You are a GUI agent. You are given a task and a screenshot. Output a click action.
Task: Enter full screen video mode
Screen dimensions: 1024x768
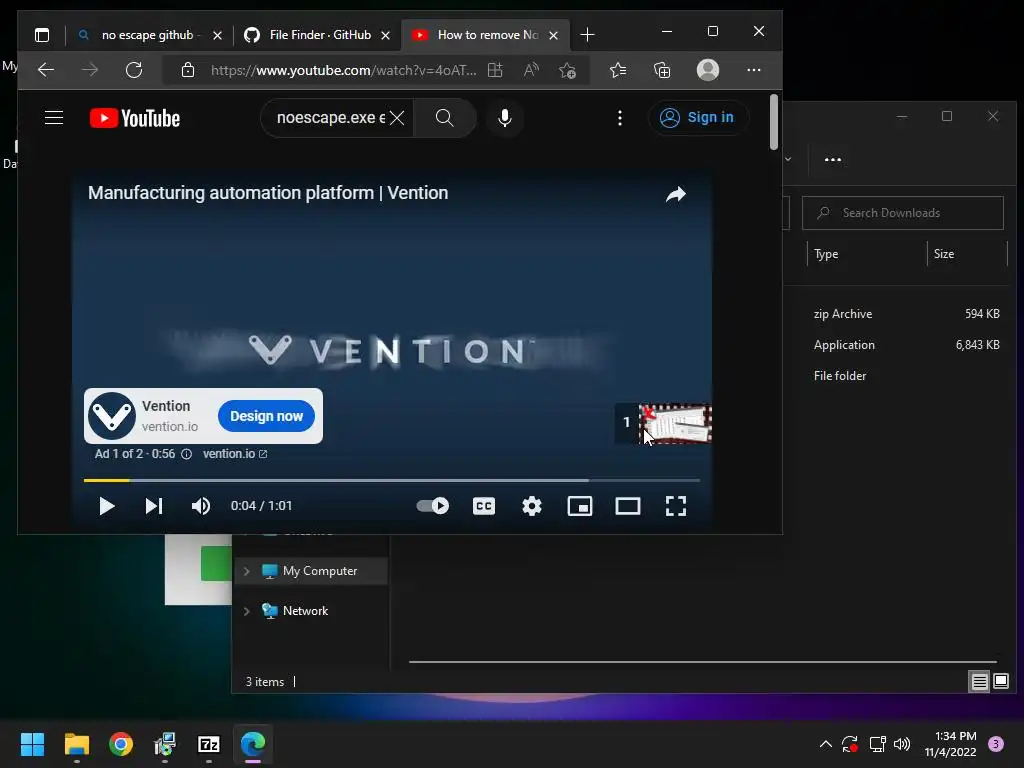676,506
